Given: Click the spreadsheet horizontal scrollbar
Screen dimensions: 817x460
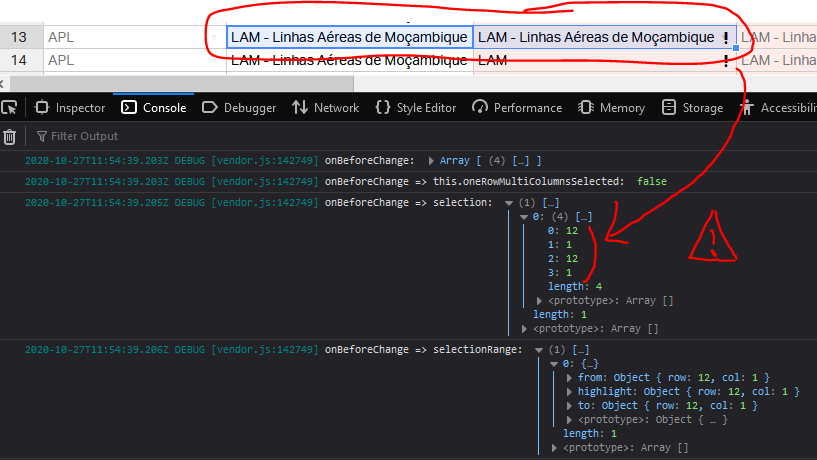Looking at the screenshot, I should (182, 83).
